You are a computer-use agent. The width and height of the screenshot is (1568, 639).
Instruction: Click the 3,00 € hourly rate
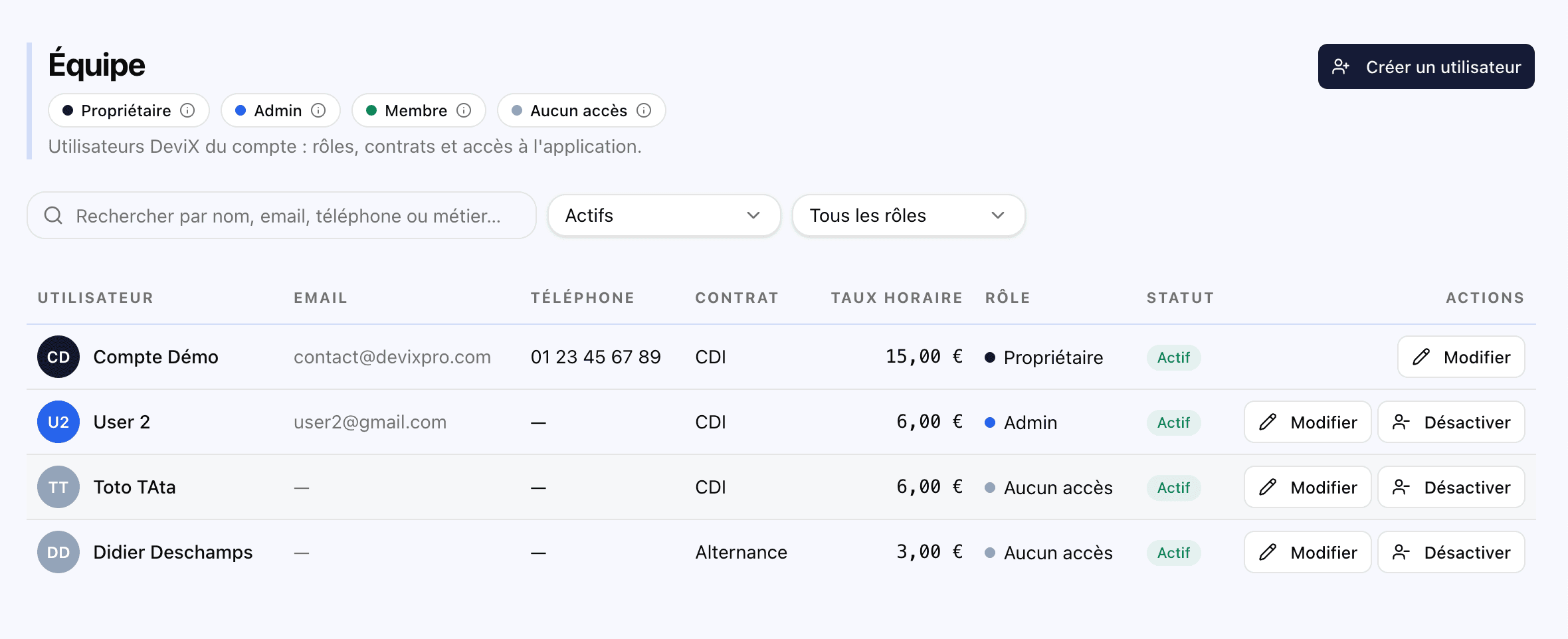tap(930, 552)
